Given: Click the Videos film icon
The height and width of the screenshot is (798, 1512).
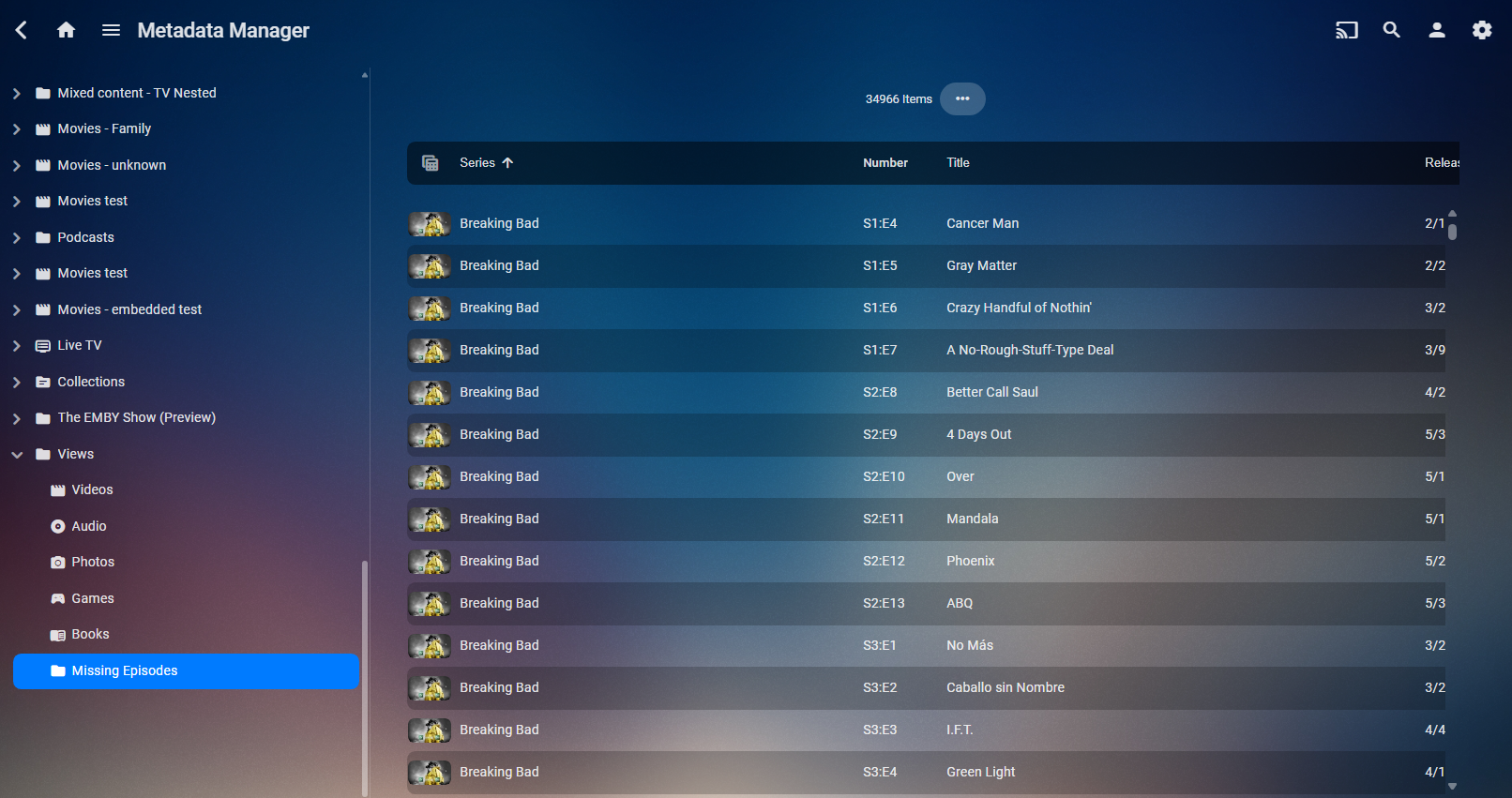Looking at the screenshot, I should (58, 490).
